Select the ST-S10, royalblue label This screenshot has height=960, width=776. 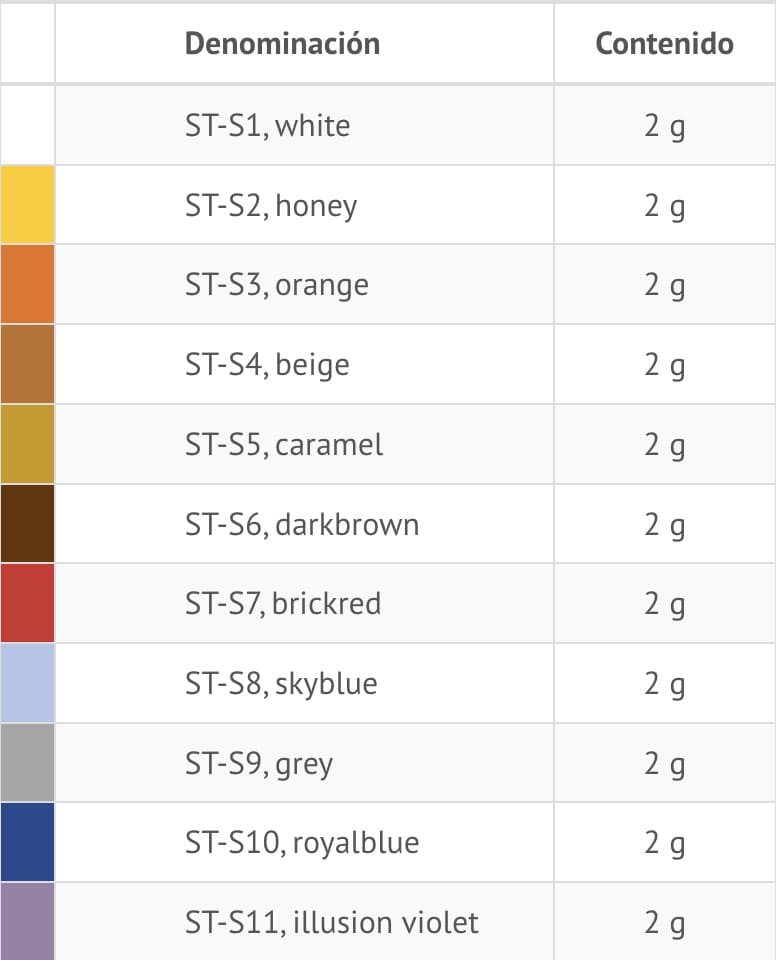(301, 843)
